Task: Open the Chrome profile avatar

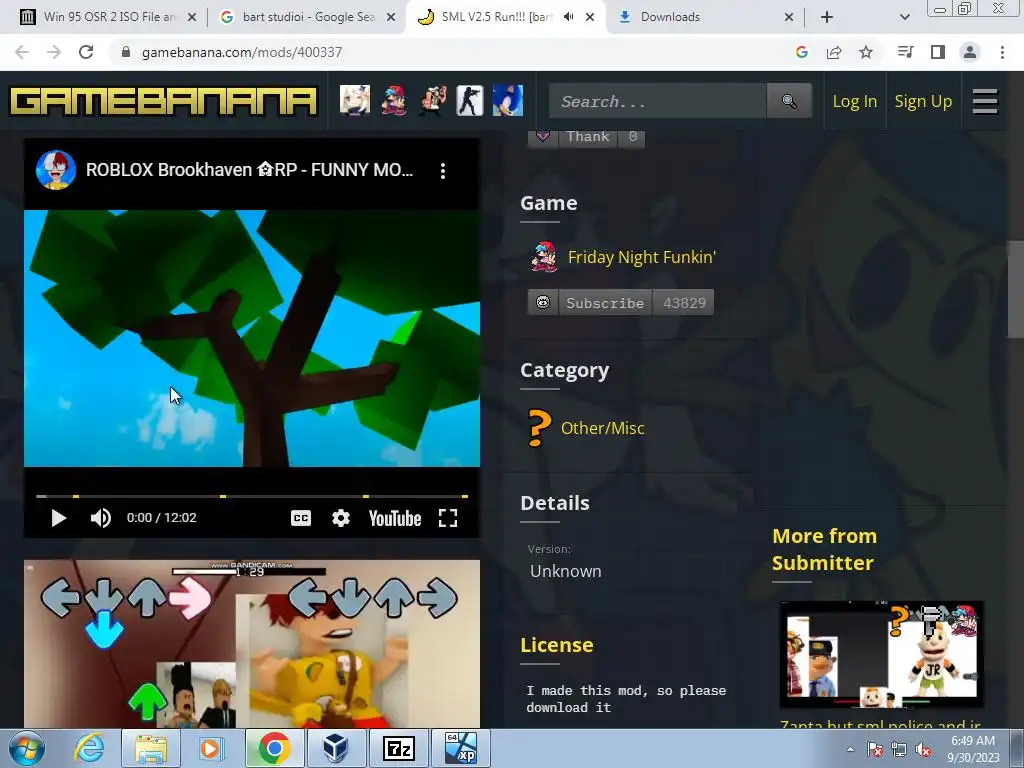Action: click(970, 52)
